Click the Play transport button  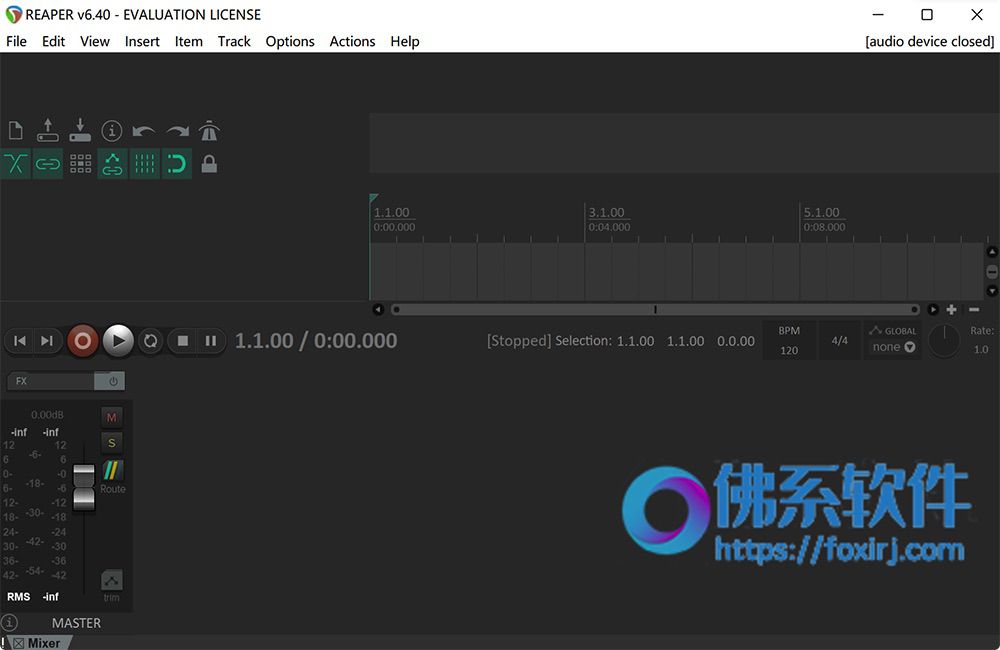tap(118, 341)
